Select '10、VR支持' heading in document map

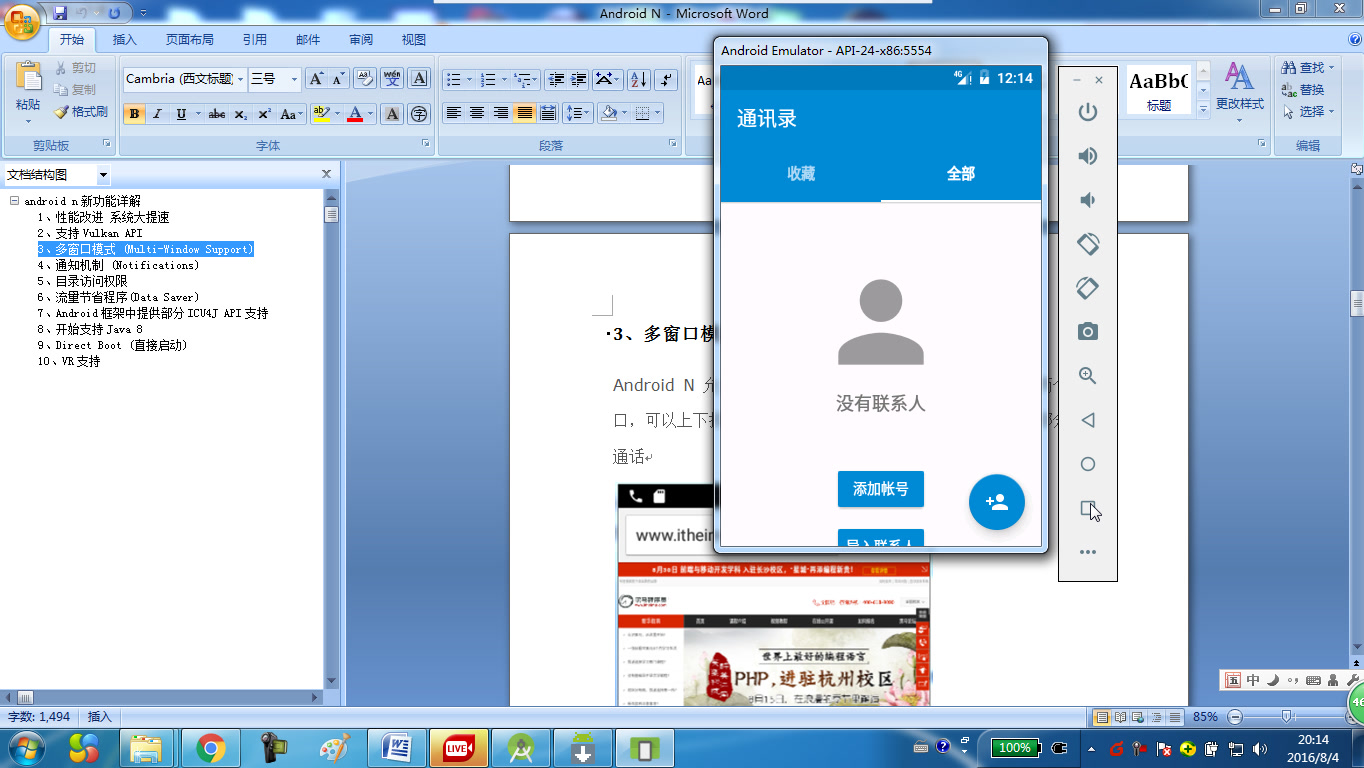tap(69, 361)
